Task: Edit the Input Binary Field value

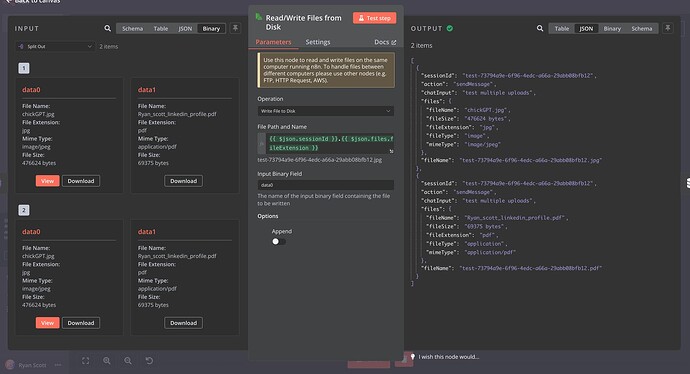Action: 326,185
